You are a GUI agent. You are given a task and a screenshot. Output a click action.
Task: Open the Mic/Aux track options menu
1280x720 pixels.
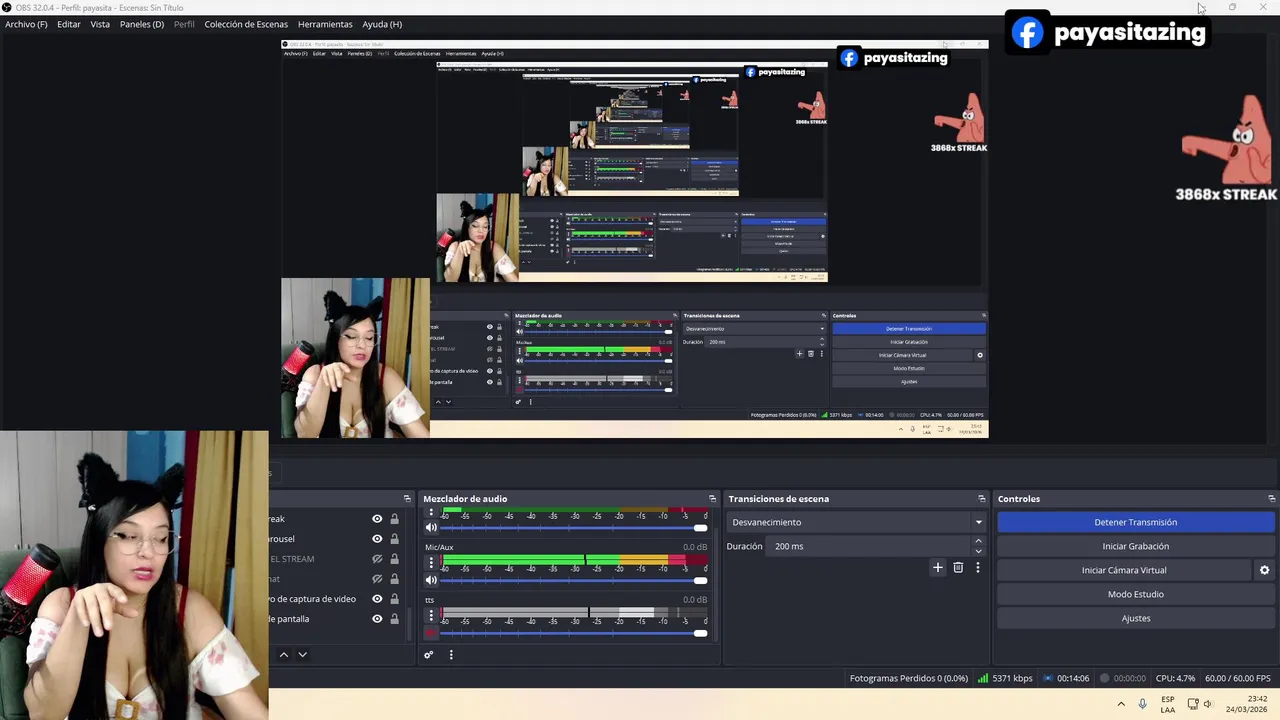(x=431, y=563)
